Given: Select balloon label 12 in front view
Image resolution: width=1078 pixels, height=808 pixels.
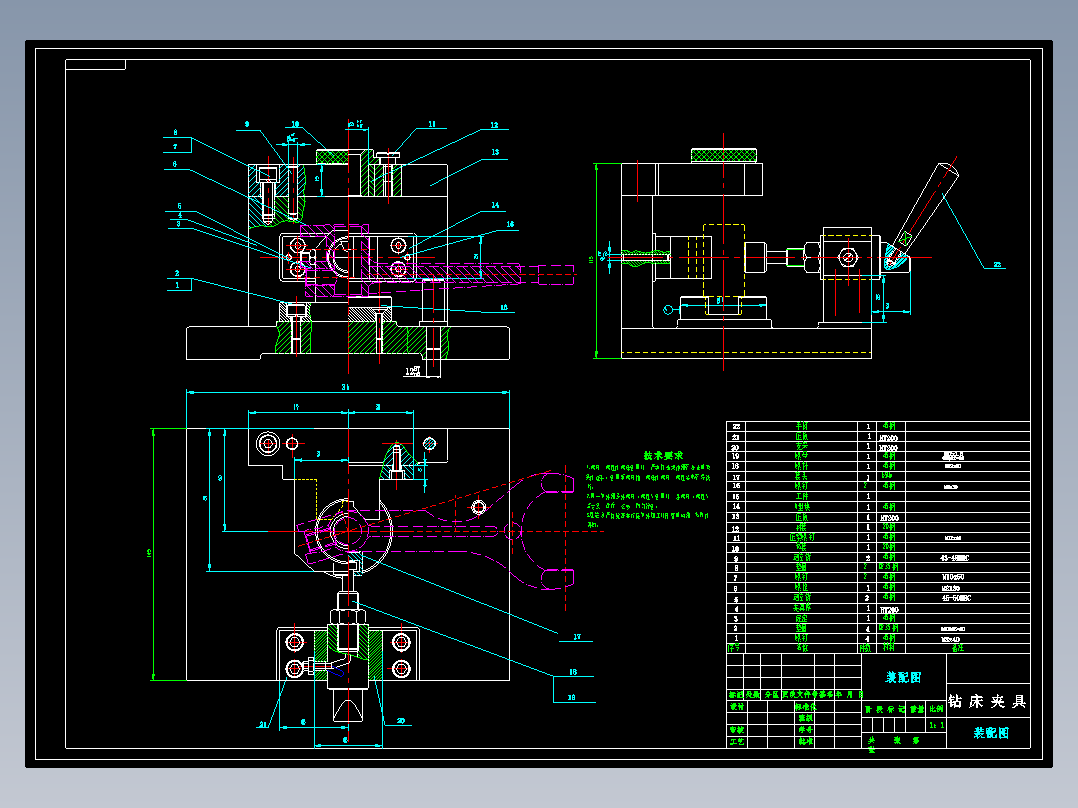Looking at the screenshot, I should 494,125.
